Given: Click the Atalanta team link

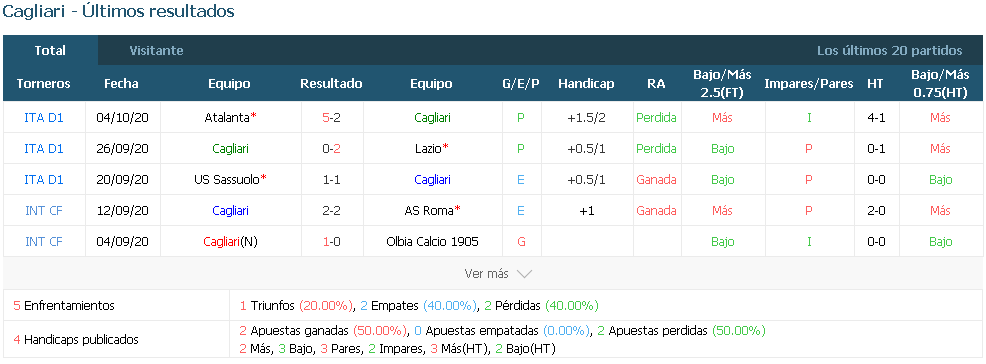Looking at the screenshot, I should pyautogui.click(x=227, y=118).
